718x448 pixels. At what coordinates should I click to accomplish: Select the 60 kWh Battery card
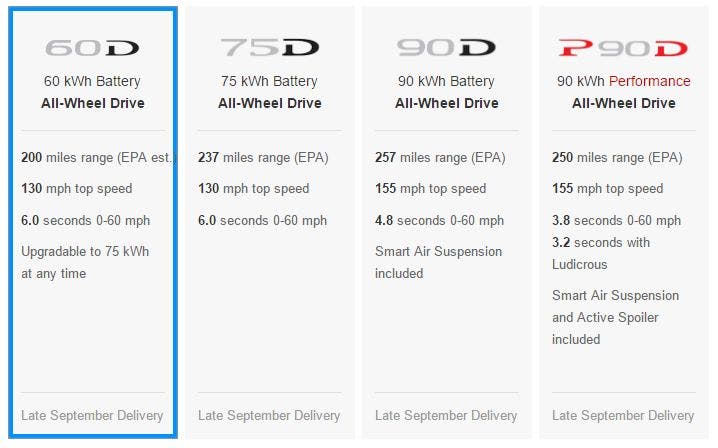tap(93, 222)
